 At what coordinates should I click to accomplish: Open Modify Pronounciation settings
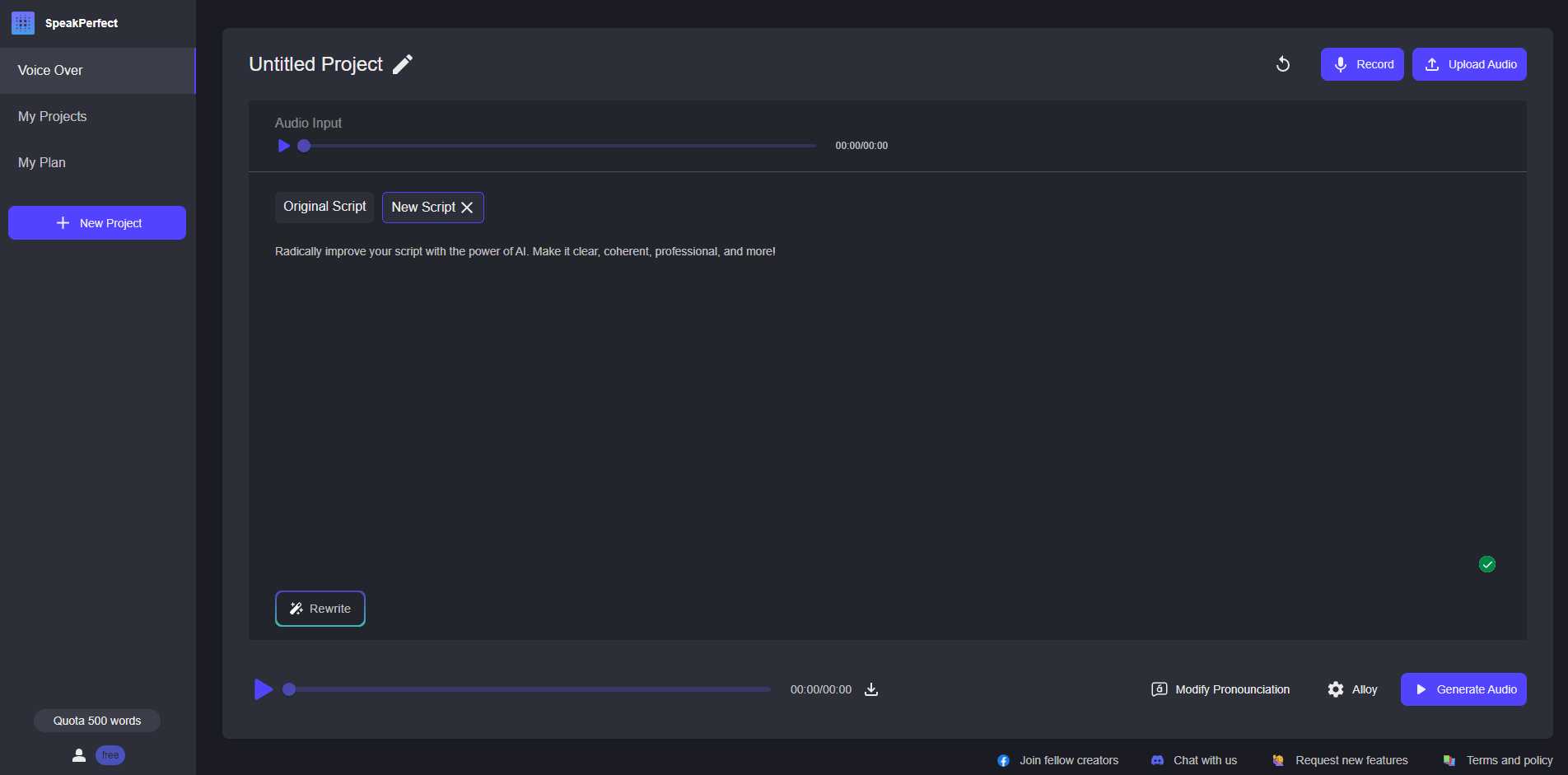click(1220, 689)
